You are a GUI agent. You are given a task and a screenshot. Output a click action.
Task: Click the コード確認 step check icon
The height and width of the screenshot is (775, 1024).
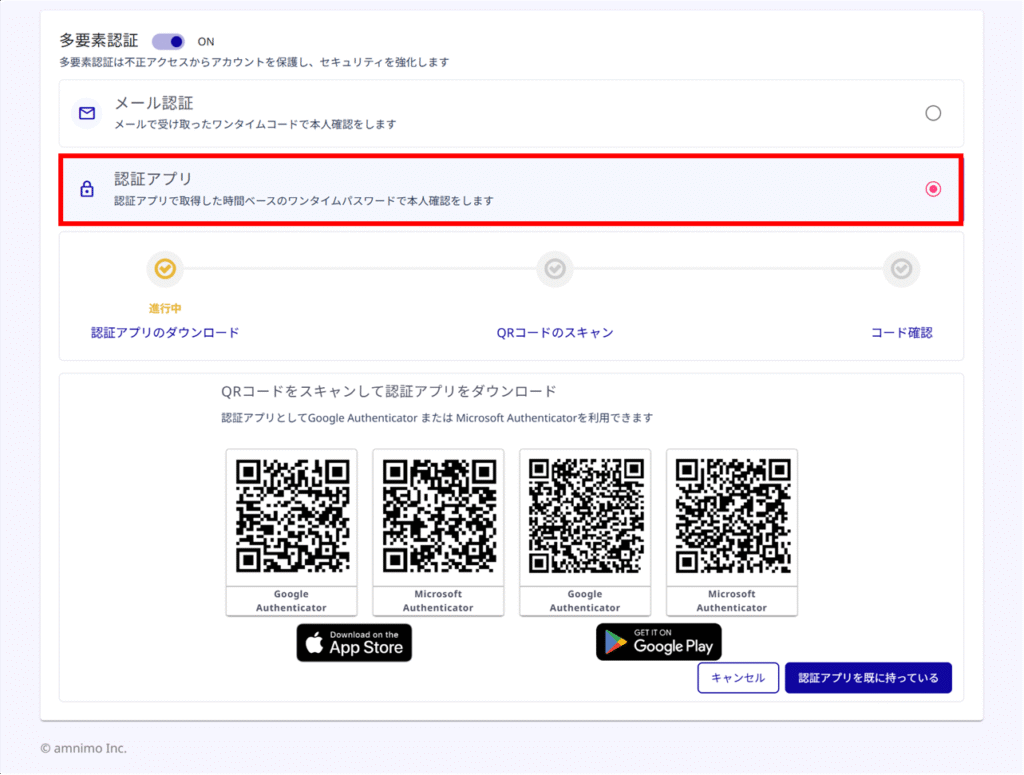coord(901,269)
